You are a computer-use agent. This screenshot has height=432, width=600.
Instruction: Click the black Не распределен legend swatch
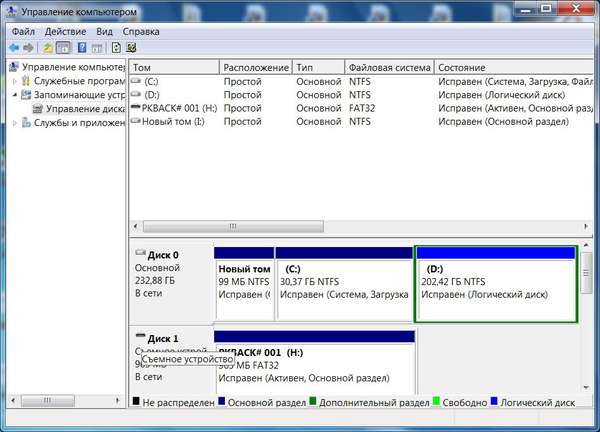tap(136, 401)
